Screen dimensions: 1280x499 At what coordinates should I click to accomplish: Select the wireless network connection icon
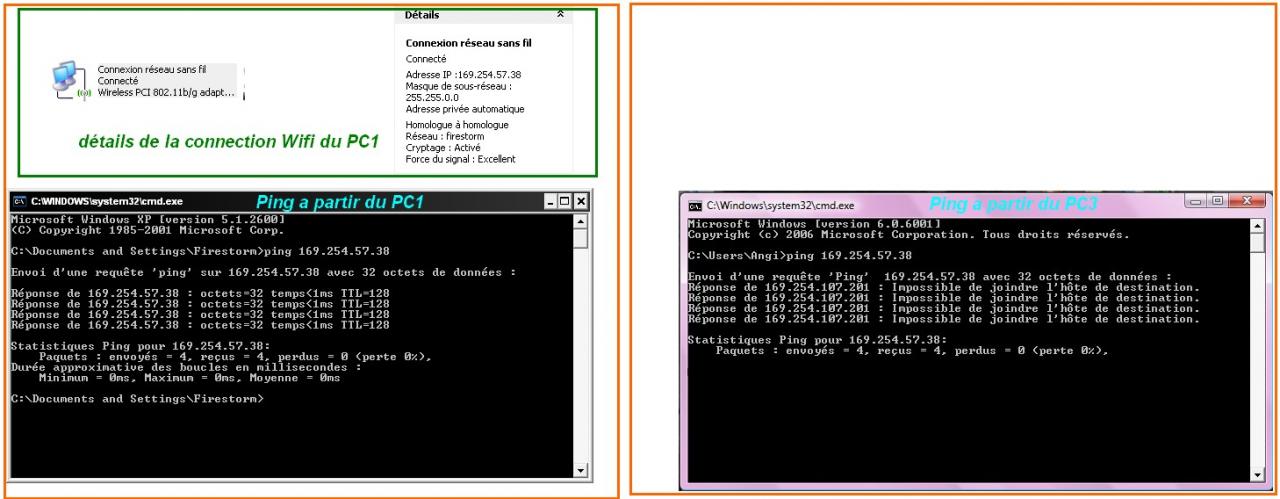point(71,80)
